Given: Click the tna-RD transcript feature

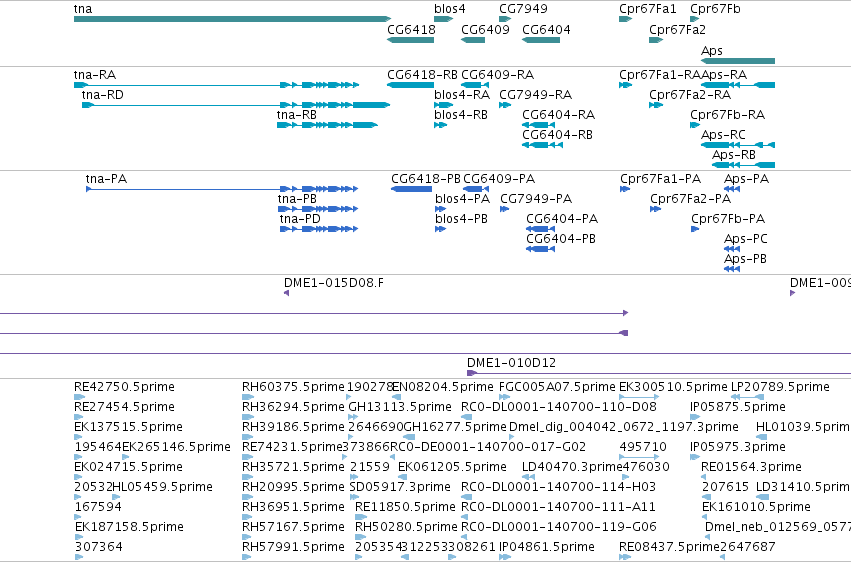Looking at the screenshot, I should point(236,105).
